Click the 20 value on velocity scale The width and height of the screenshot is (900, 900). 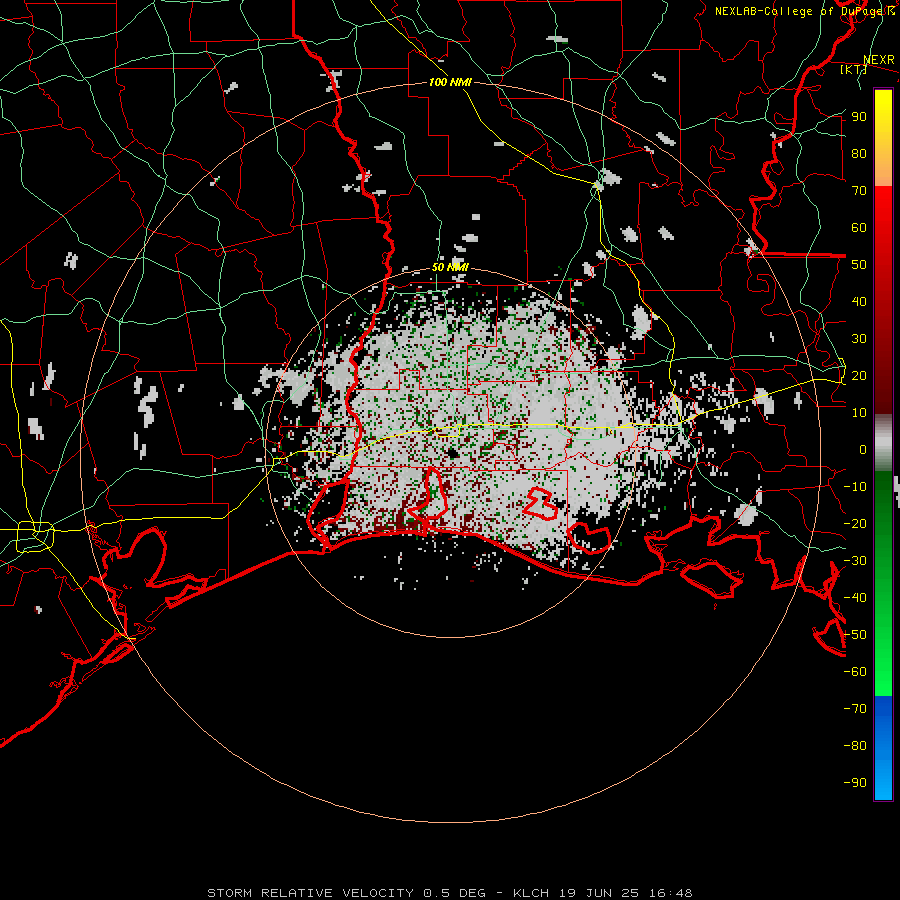(x=859, y=375)
